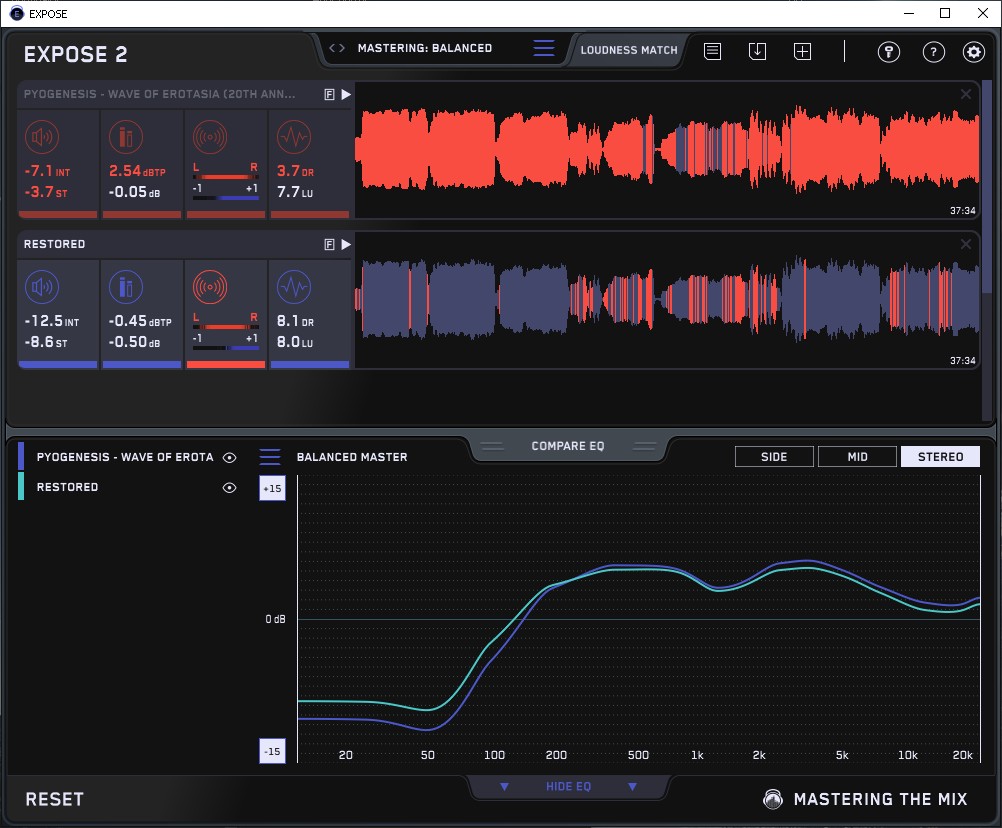
Task: Click the dynamic range waveform icon in the Pyogenesis track
Action: coord(294,137)
